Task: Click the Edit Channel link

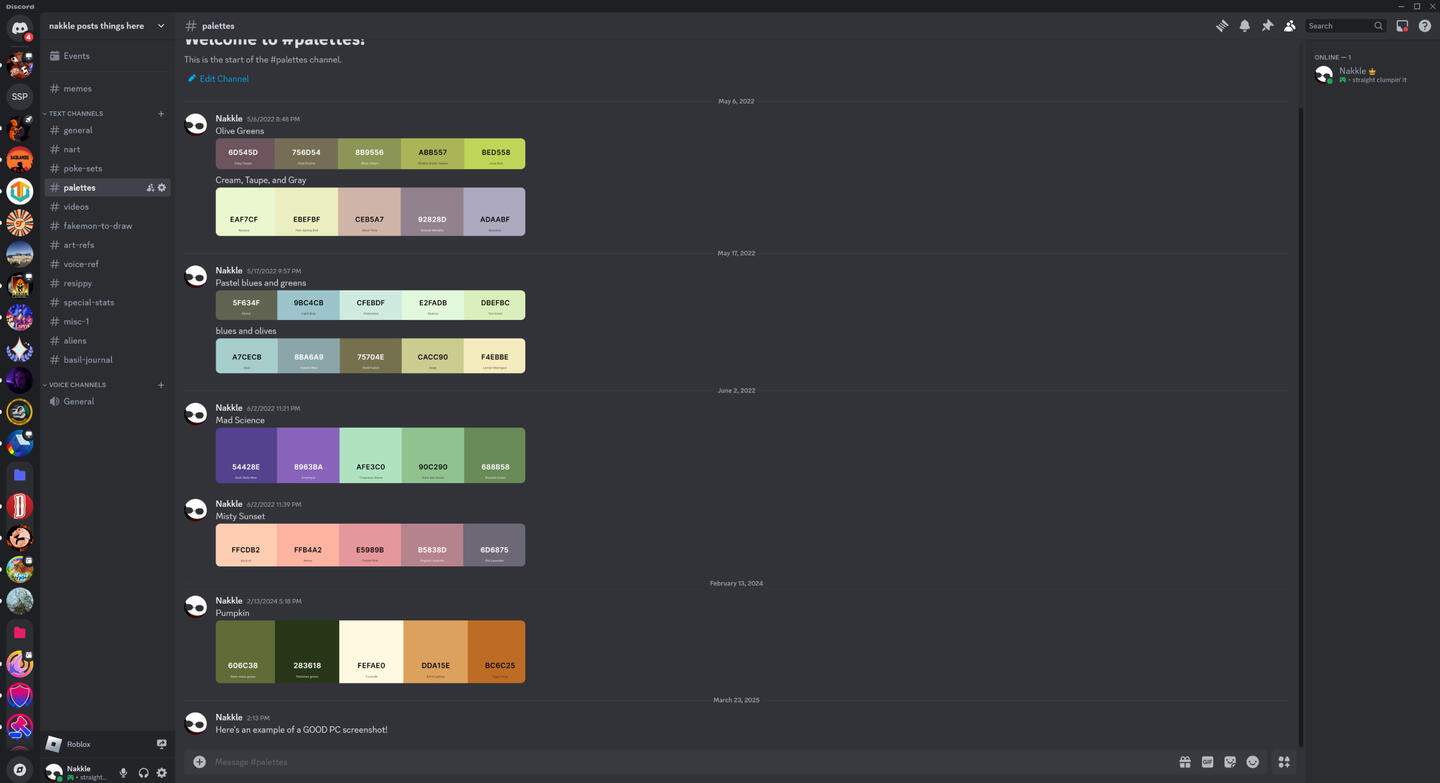Action: 224,79
